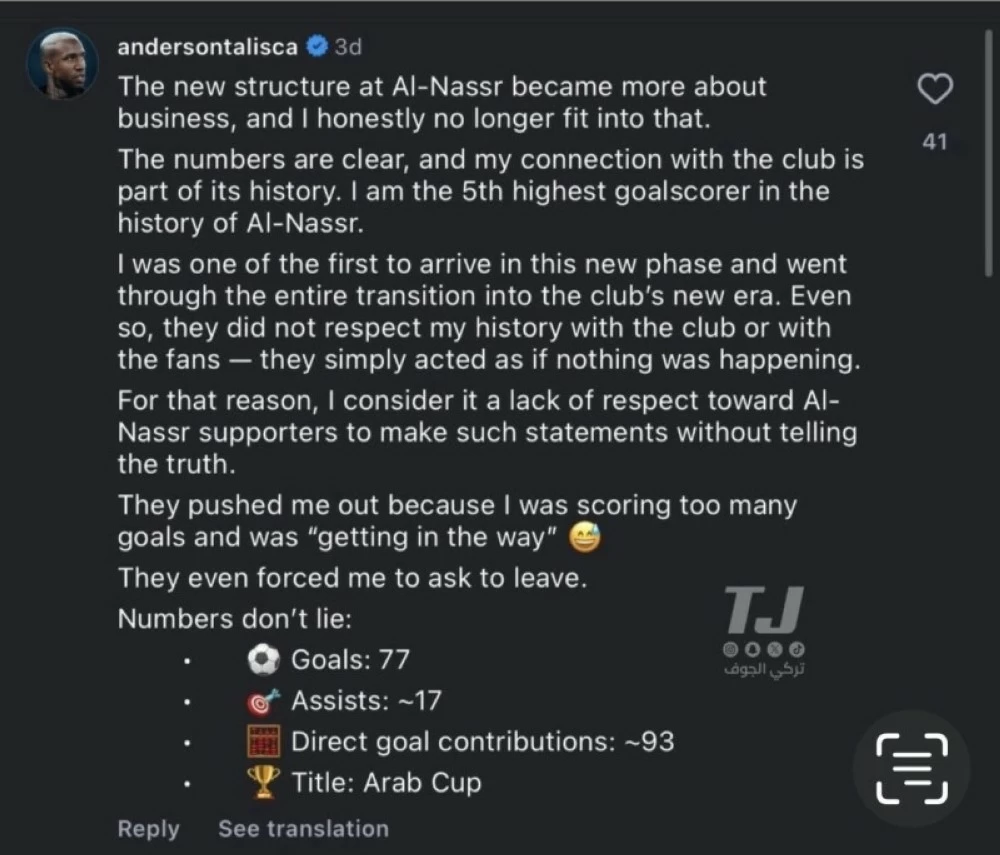Click the Arabic watermark text under TJ
The image size is (1000, 855).
763,668
